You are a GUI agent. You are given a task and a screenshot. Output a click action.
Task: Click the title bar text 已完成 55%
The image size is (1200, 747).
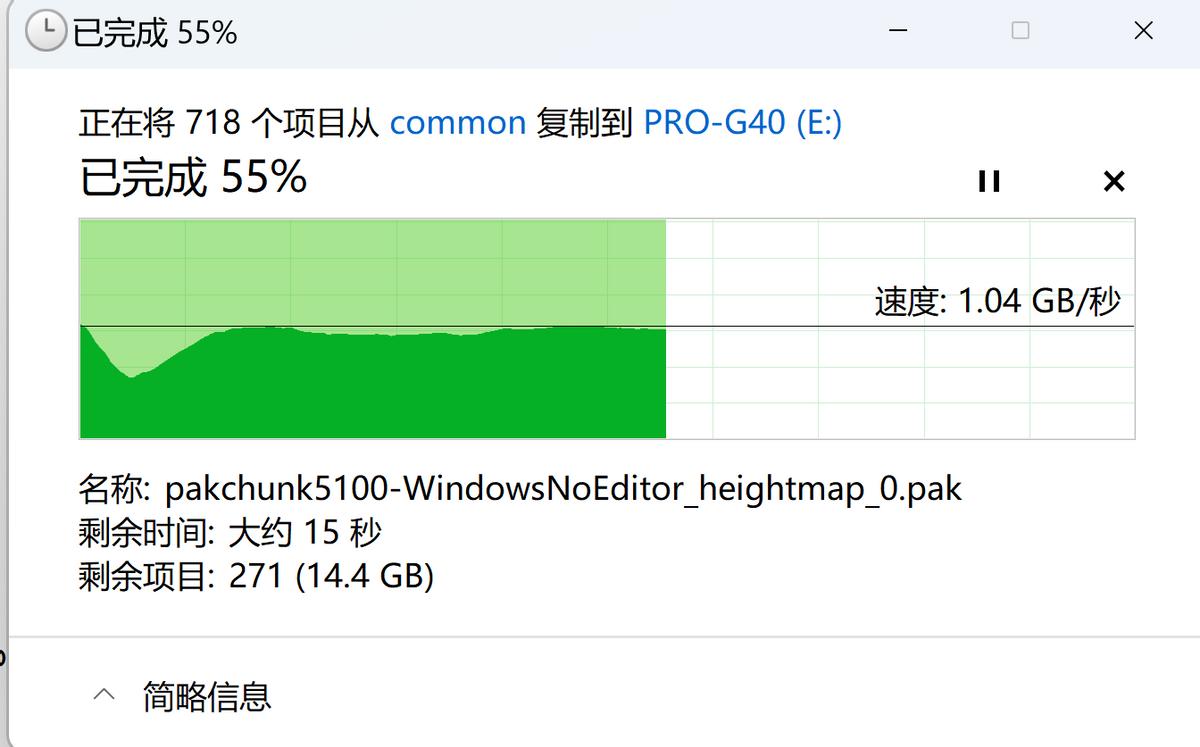pos(155,33)
